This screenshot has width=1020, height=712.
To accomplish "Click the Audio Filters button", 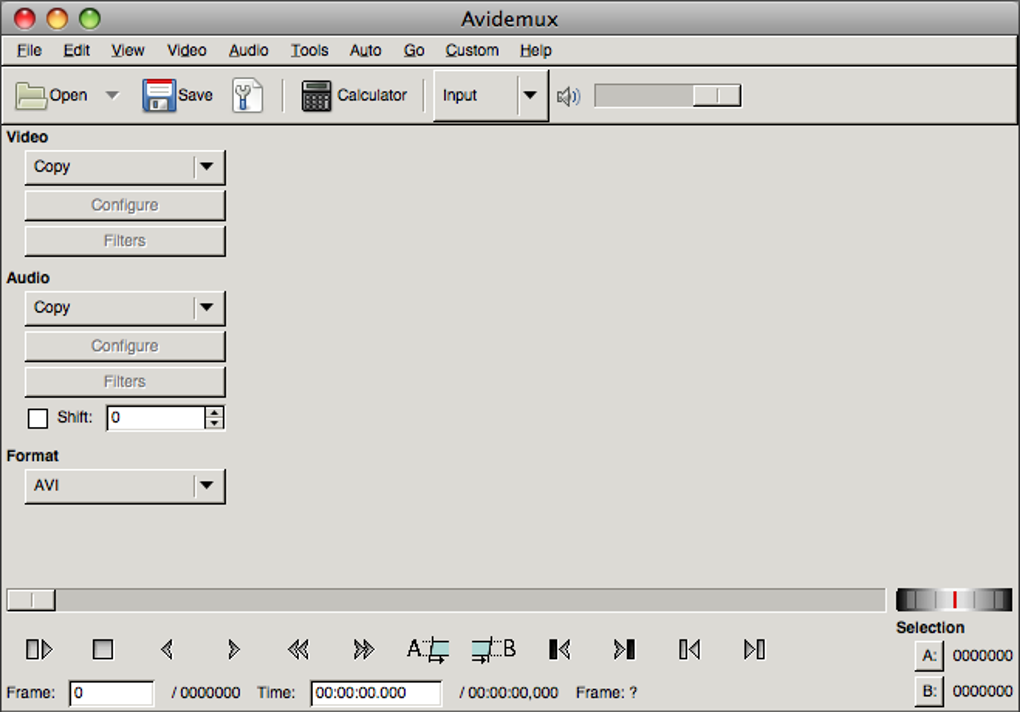I will click(x=125, y=382).
